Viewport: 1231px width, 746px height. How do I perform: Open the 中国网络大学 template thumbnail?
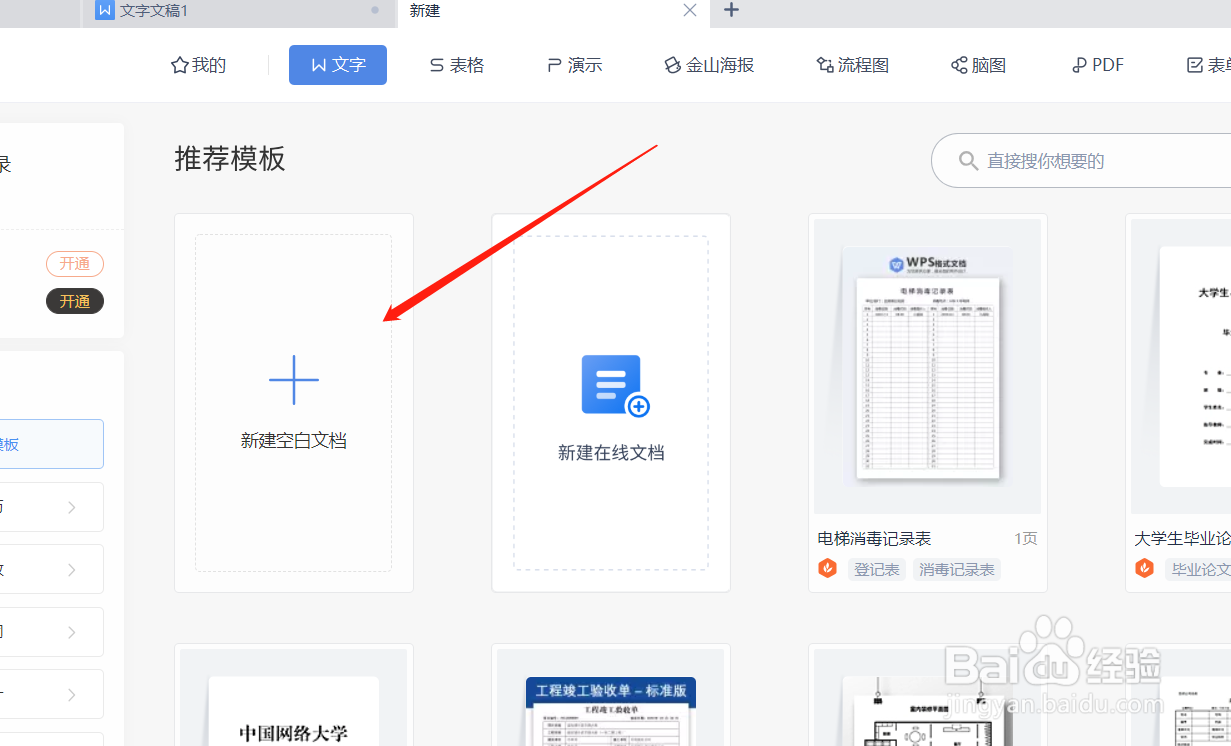coord(294,697)
